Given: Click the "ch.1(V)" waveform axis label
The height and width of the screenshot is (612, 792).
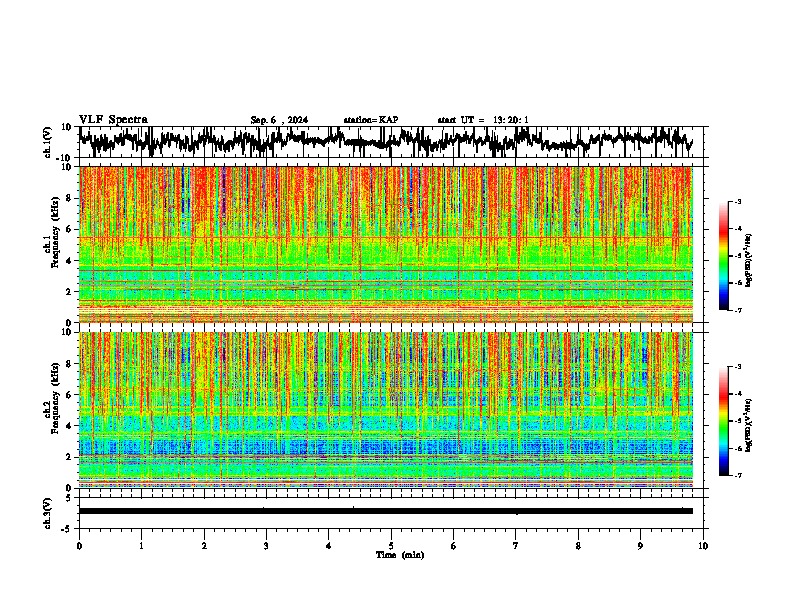Looking at the screenshot, I should (x=48, y=142).
